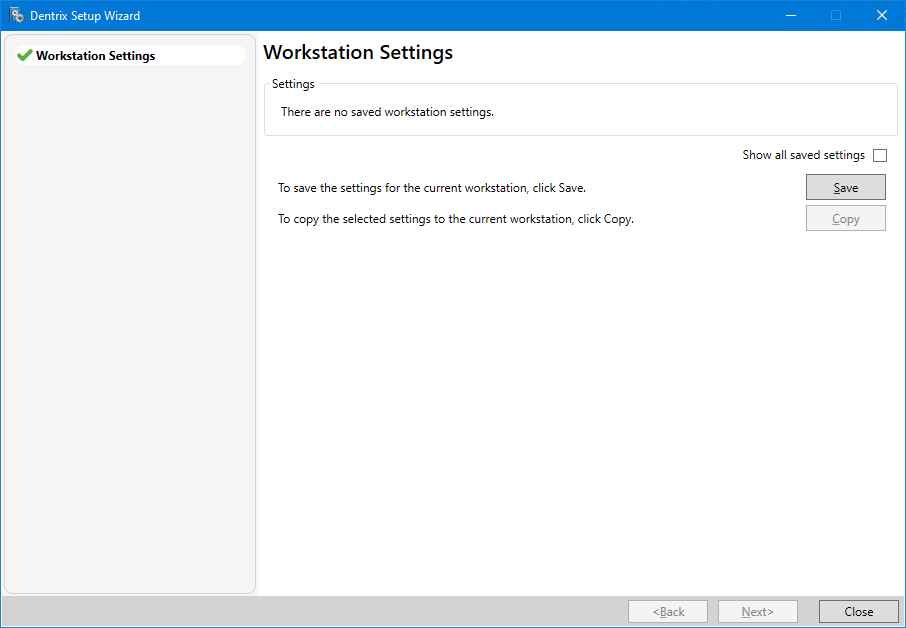Click the green checkmark beside Workstation Settings
Viewport: 906px width, 628px height.
pos(24,56)
